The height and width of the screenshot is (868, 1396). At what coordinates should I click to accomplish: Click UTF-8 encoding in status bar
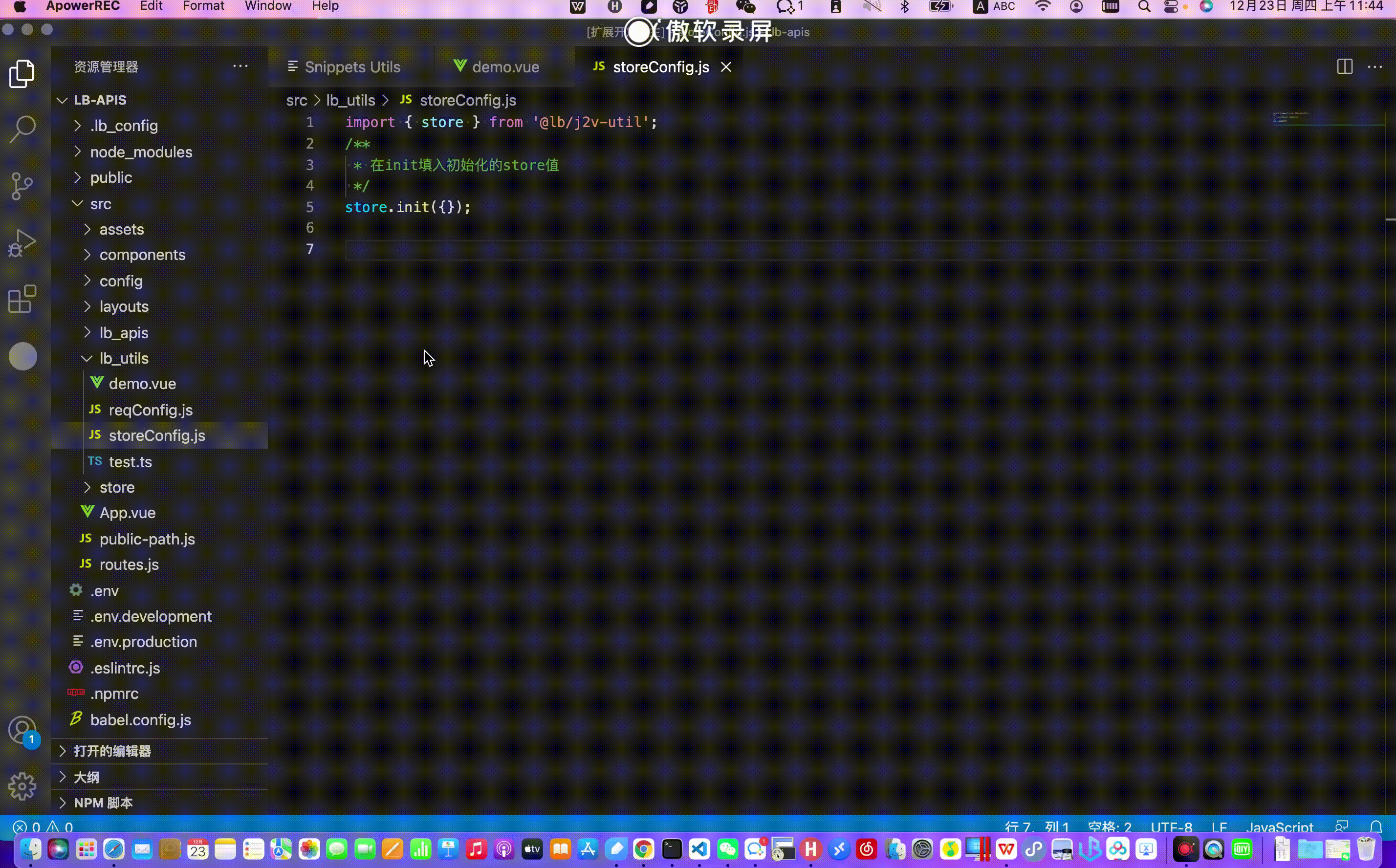(1171, 826)
